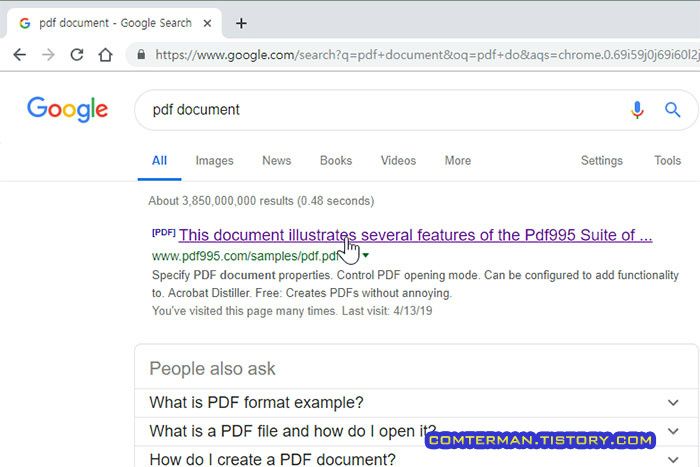This screenshot has height=467, width=700.
Task: Open dropdown arrow next to pdf995.com URL
Action: (x=366, y=255)
